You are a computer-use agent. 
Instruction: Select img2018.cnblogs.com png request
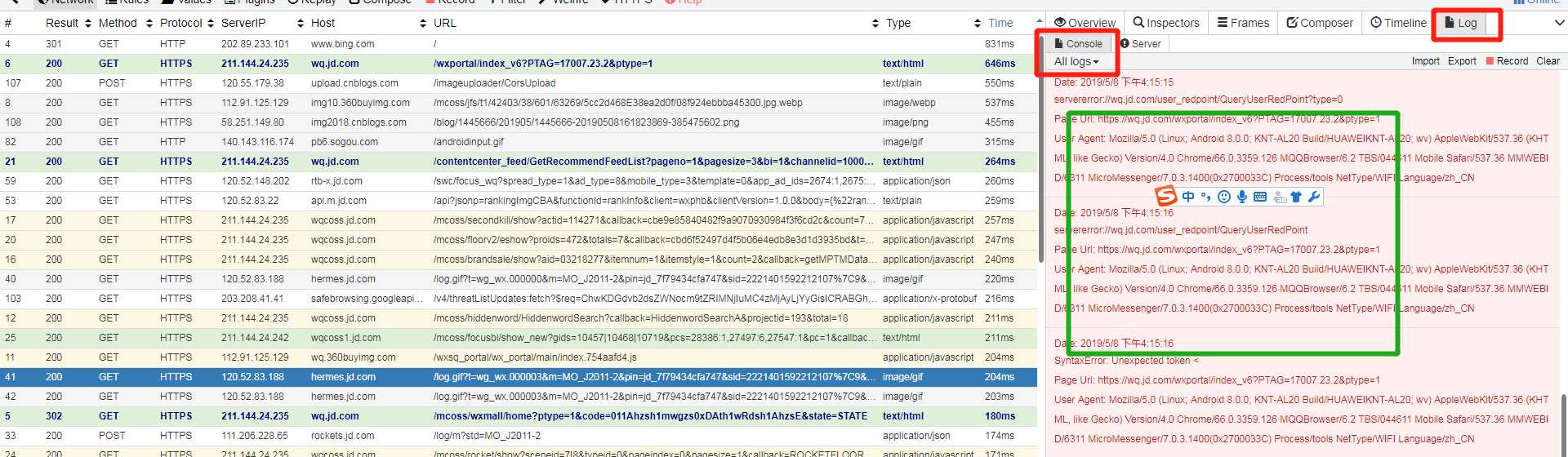pos(519,122)
